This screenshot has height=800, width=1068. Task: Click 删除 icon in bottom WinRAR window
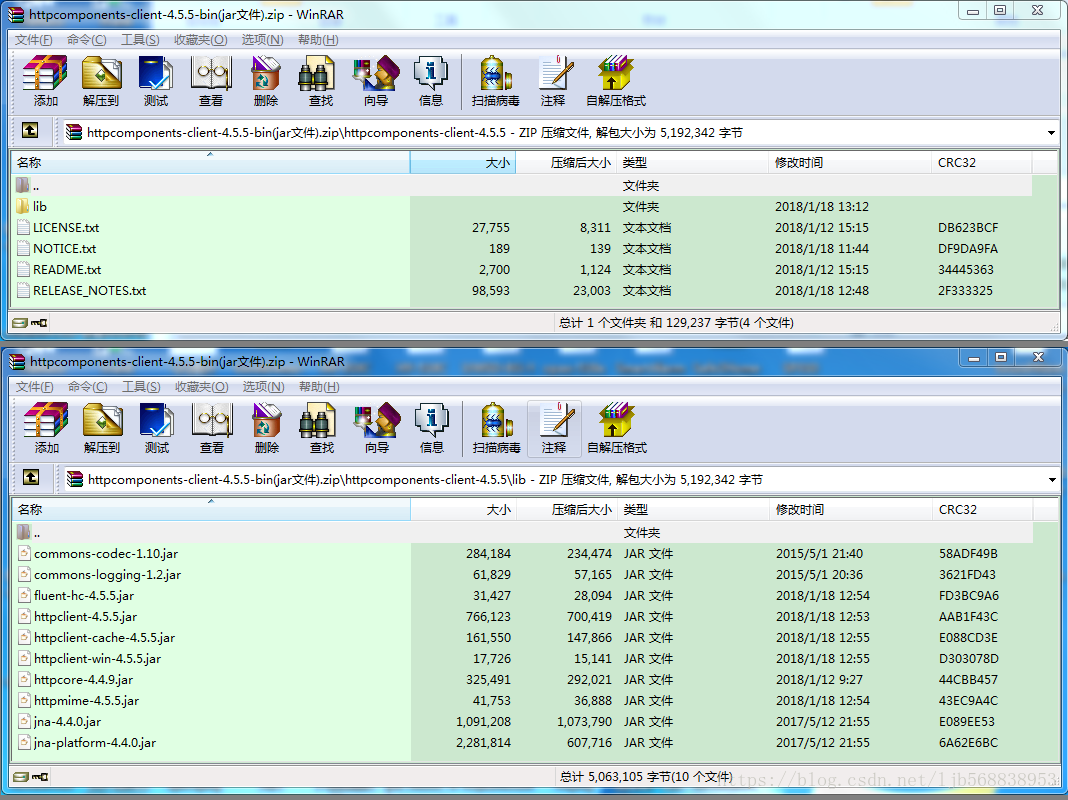pyautogui.click(x=267, y=428)
